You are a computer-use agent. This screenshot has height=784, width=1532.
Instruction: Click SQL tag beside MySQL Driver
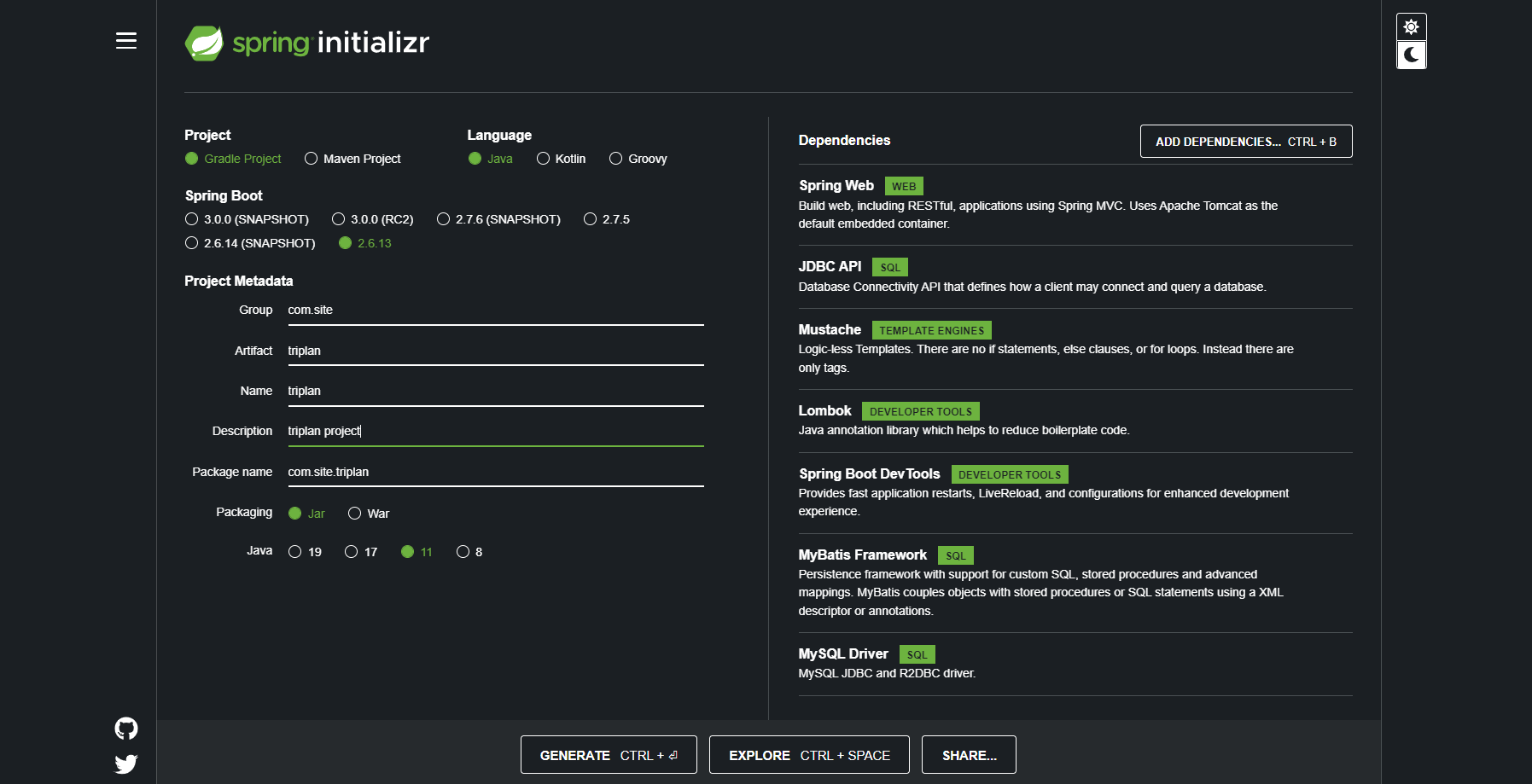tap(917, 654)
